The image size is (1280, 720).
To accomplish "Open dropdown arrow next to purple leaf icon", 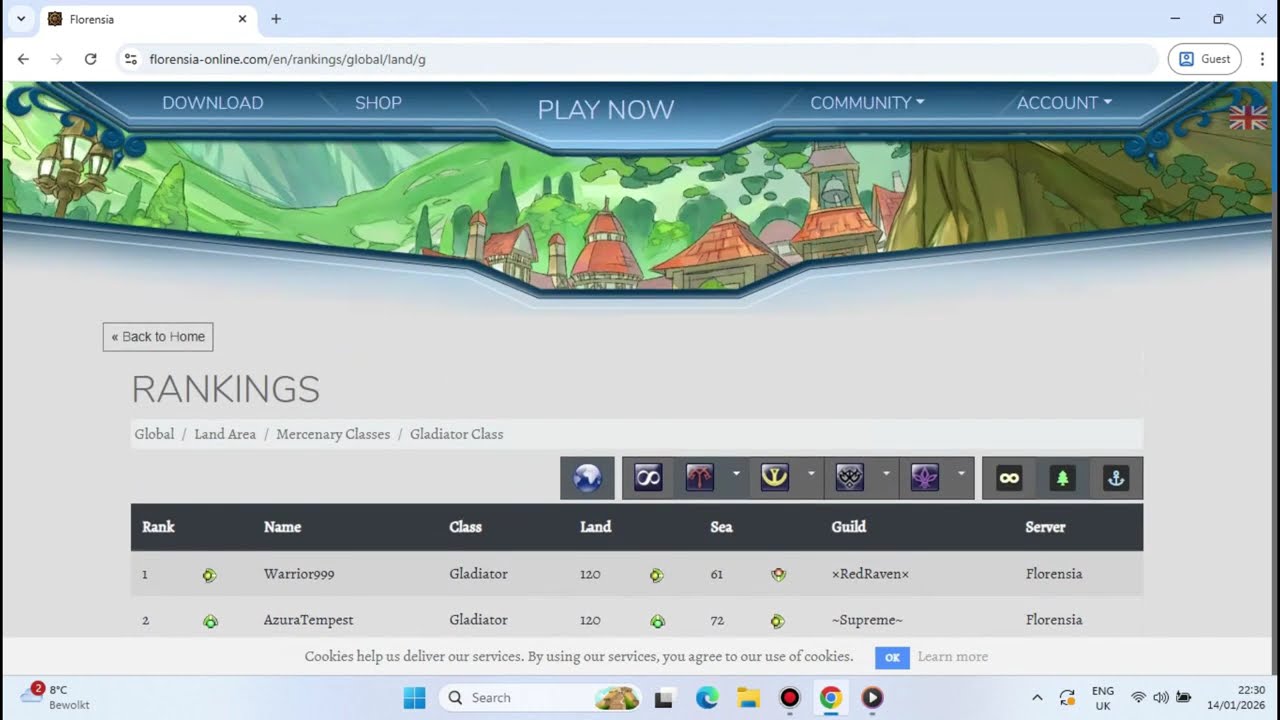I will point(961,474).
